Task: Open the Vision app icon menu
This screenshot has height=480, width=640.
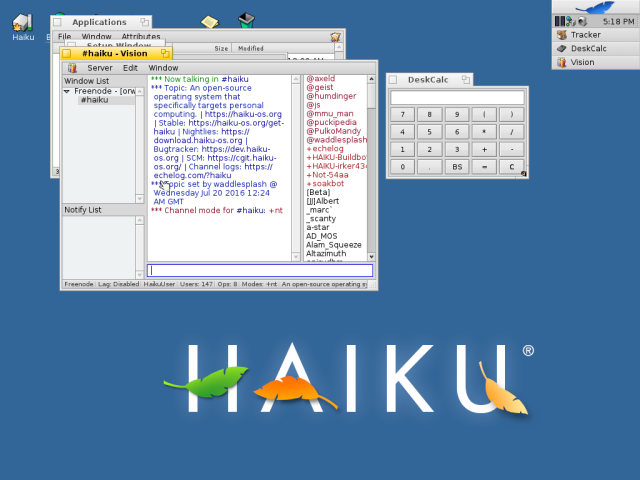Action: [72, 68]
